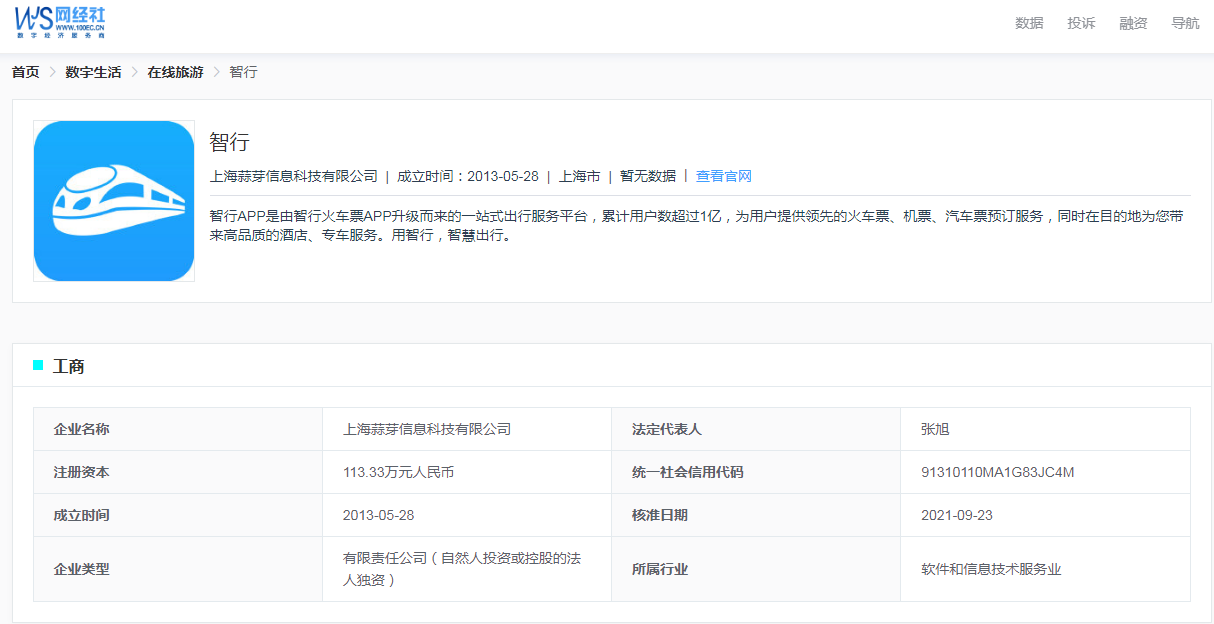The height and width of the screenshot is (624, 1214).
Task: Click the credit code 91310110MA1G83JC4M
Action: click(x=997, y=472)
